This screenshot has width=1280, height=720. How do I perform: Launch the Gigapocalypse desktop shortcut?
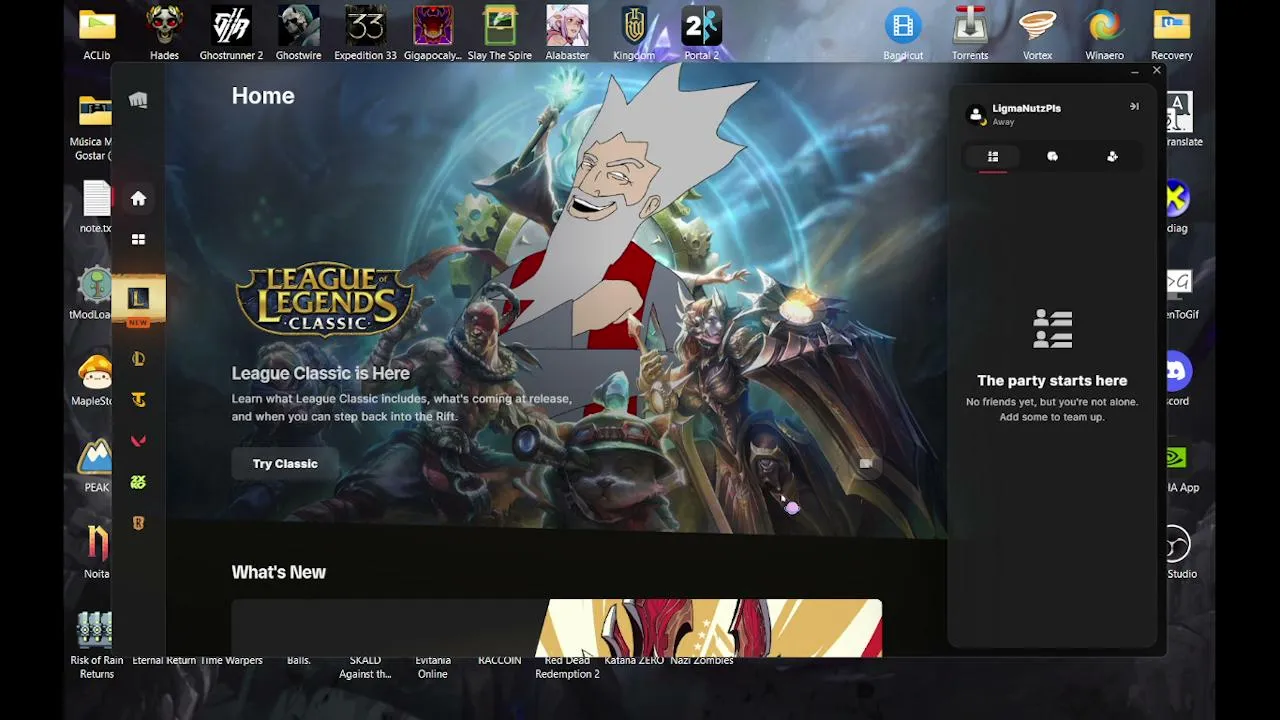433,34
